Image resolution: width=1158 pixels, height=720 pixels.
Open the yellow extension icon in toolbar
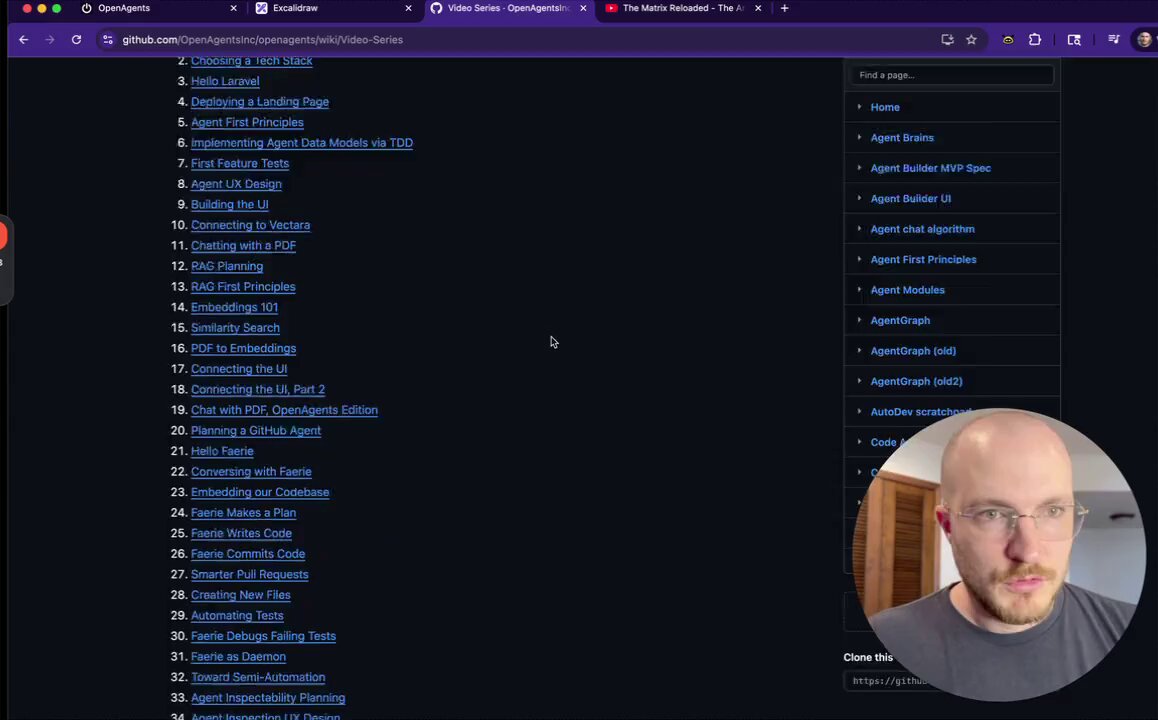(1008, 40)
